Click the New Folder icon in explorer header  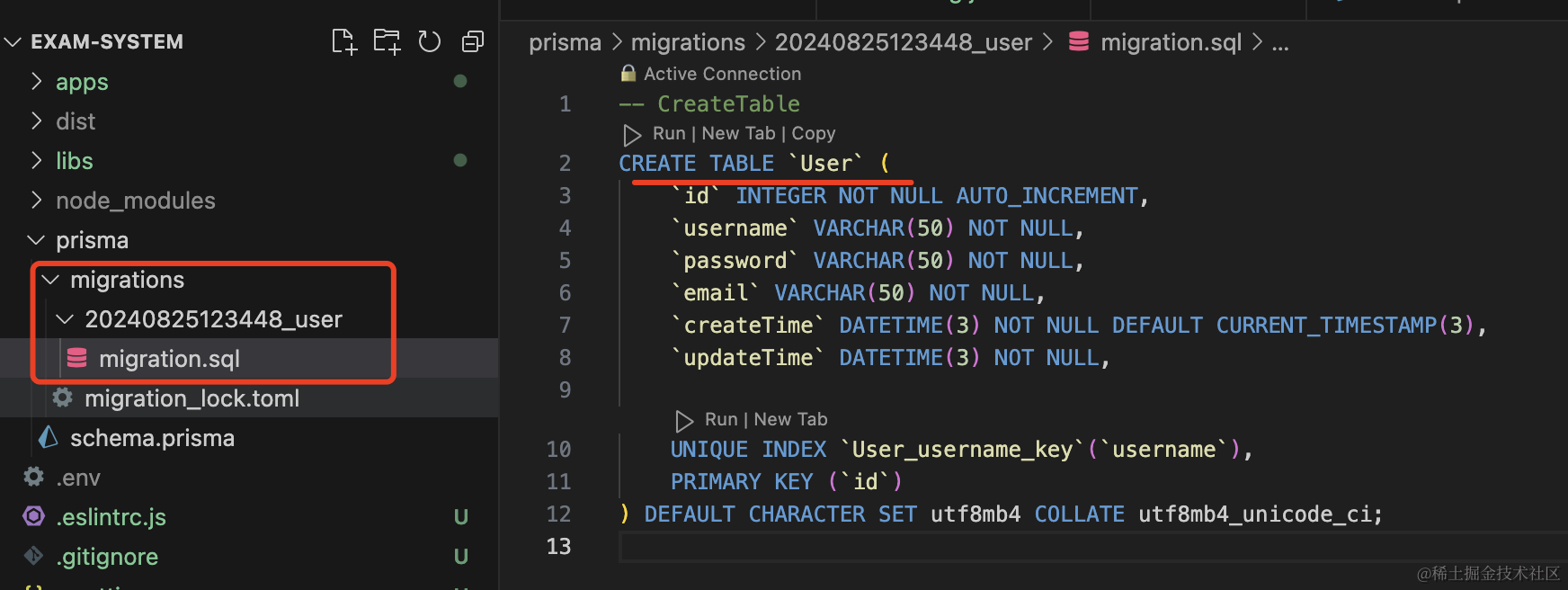[387, 41]
